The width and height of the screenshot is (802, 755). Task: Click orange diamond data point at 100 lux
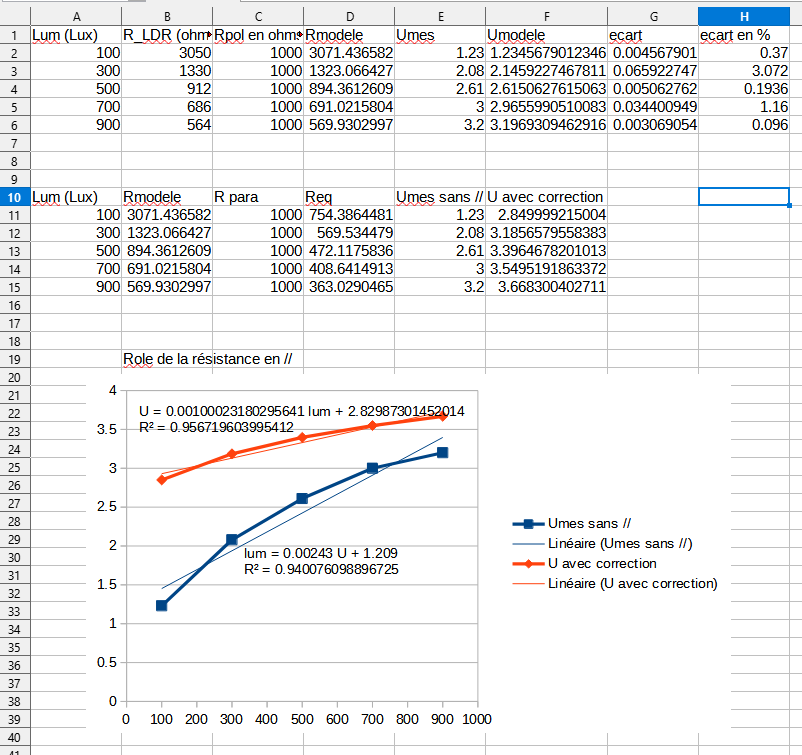pyautogui.click(x=162, y=480)
